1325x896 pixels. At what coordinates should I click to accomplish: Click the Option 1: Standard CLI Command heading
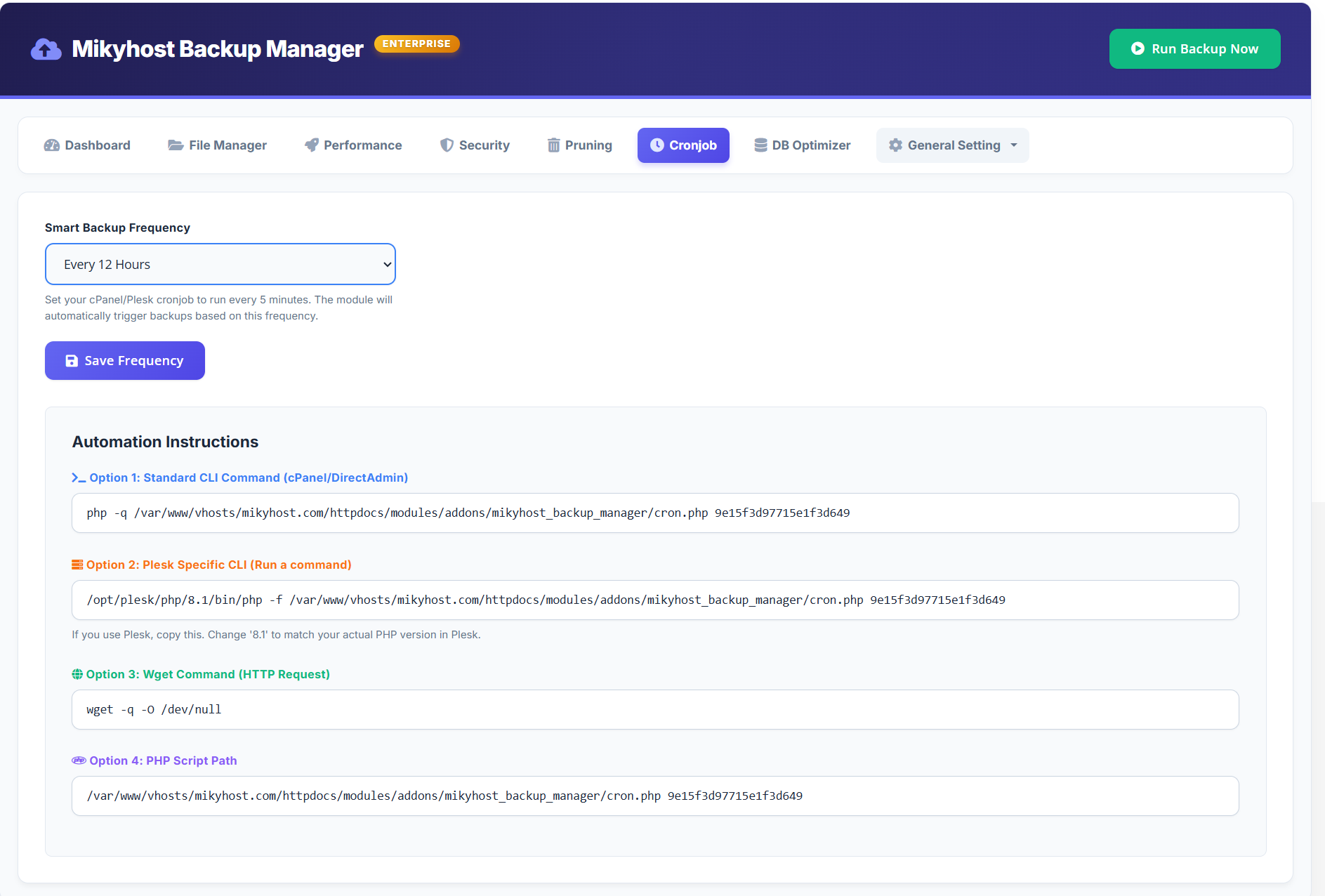click(x=249, y=478)
